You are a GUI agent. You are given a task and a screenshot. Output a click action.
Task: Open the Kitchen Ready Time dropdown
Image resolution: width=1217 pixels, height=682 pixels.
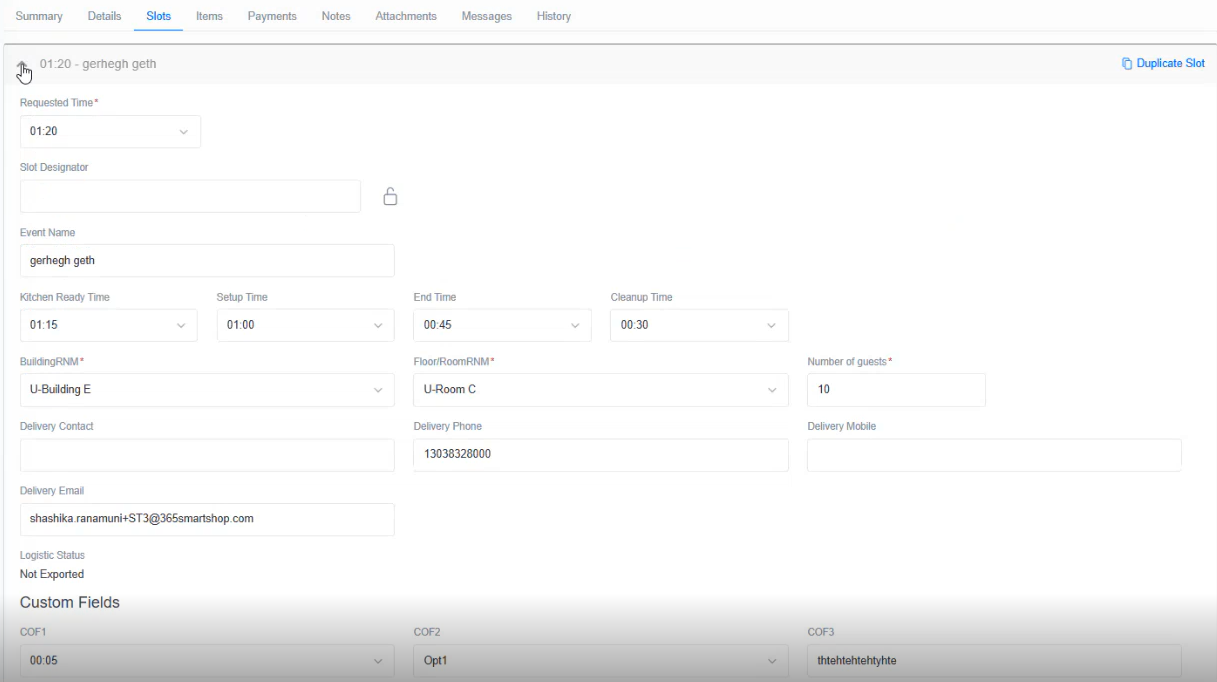point(181,325)
